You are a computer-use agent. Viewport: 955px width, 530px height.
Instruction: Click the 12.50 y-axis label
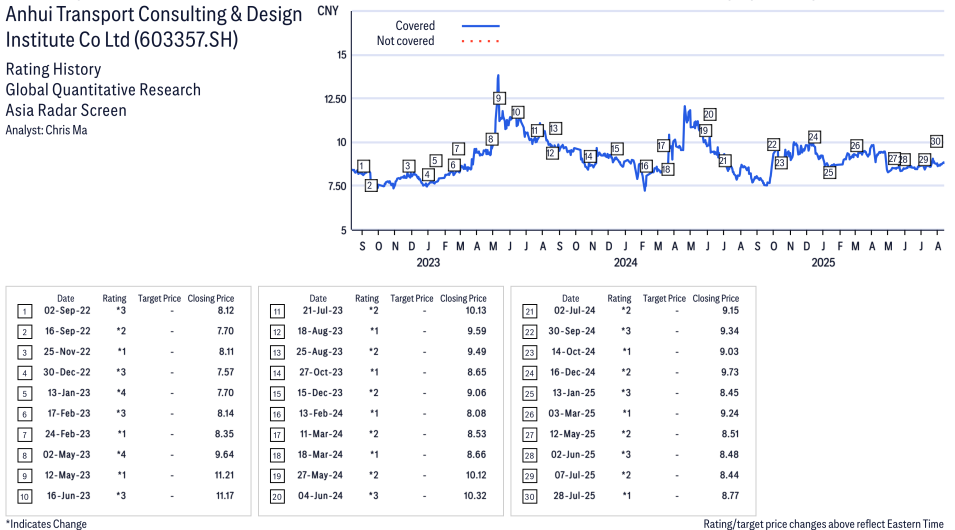click(335, 99)
